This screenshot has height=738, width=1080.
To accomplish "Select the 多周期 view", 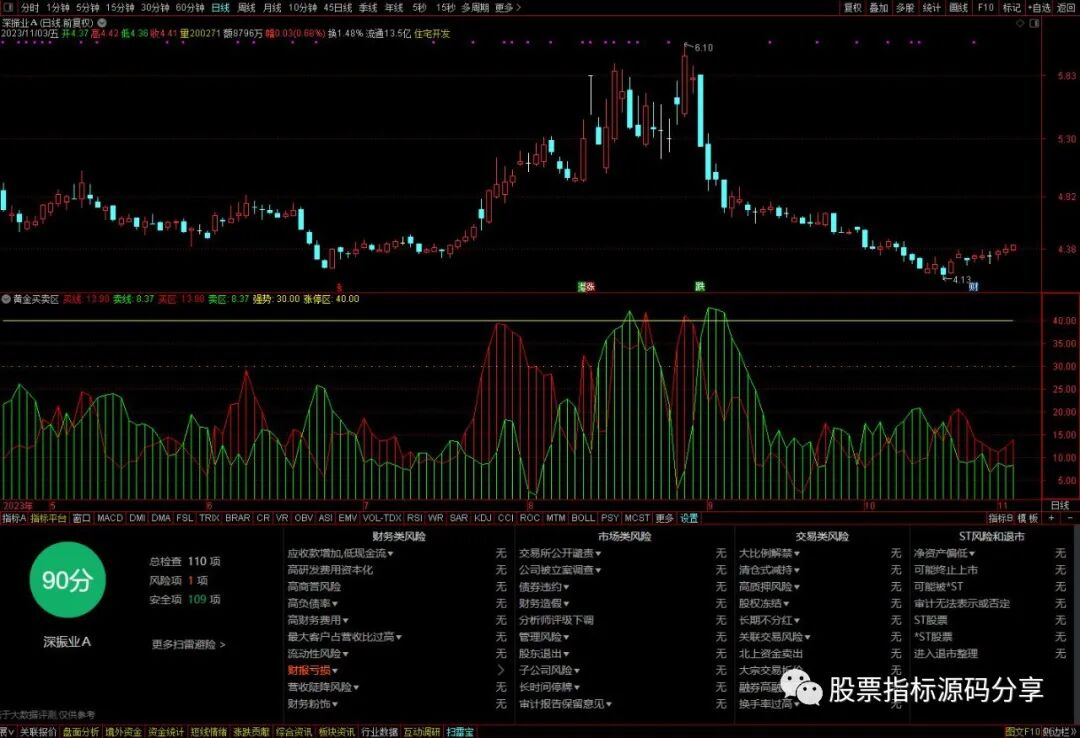I will [475, 8].
